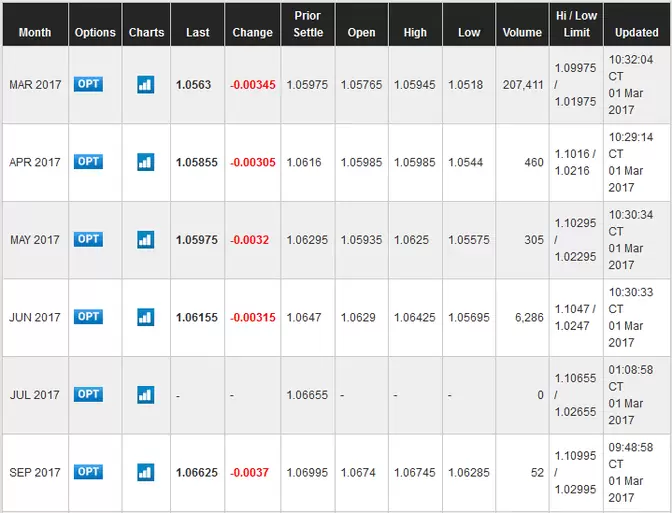
Task: Click the OPT button for JUL 2017
Action: [88, 395]
